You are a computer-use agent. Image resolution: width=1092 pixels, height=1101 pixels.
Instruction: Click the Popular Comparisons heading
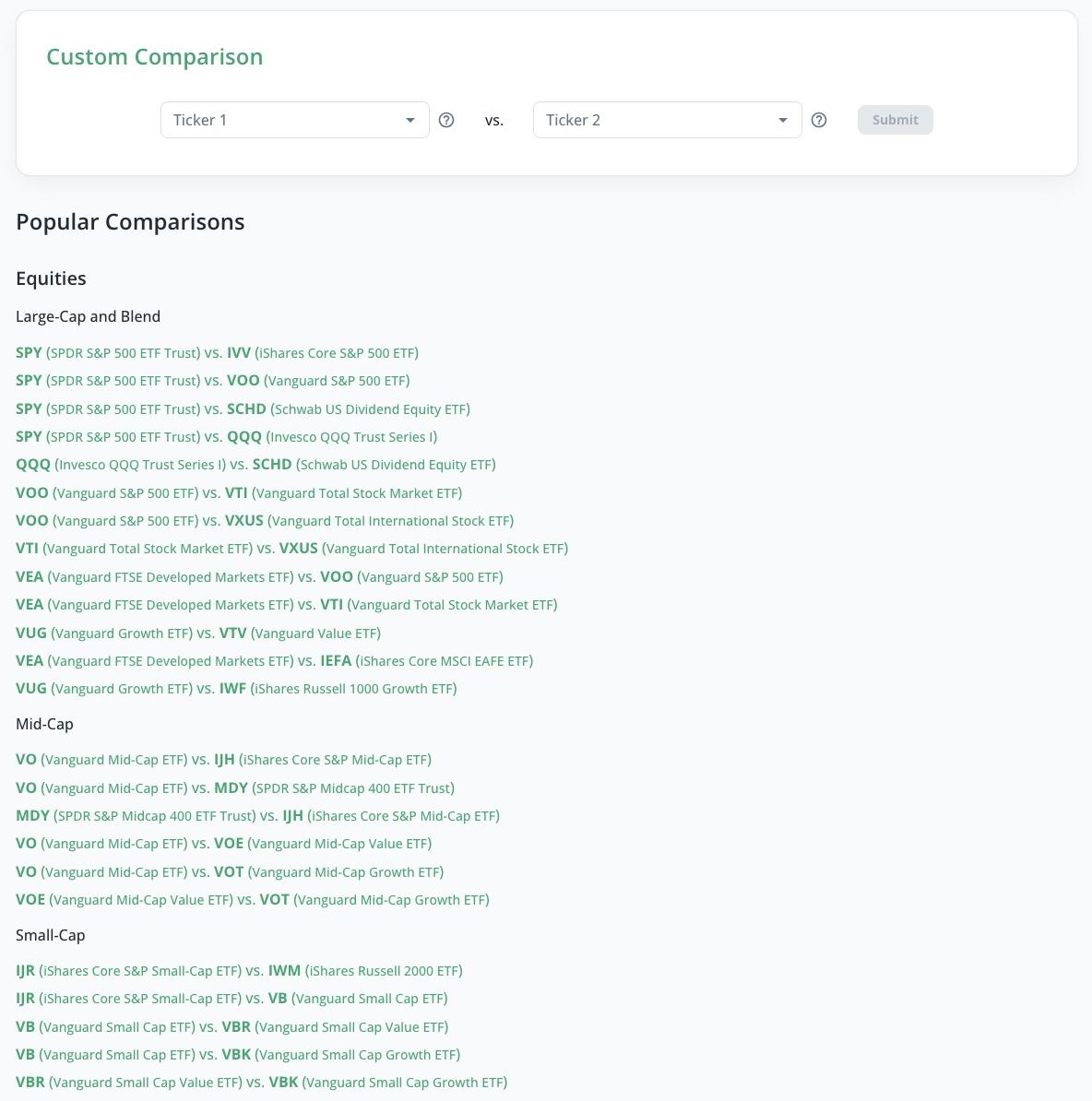coord(130,222)
